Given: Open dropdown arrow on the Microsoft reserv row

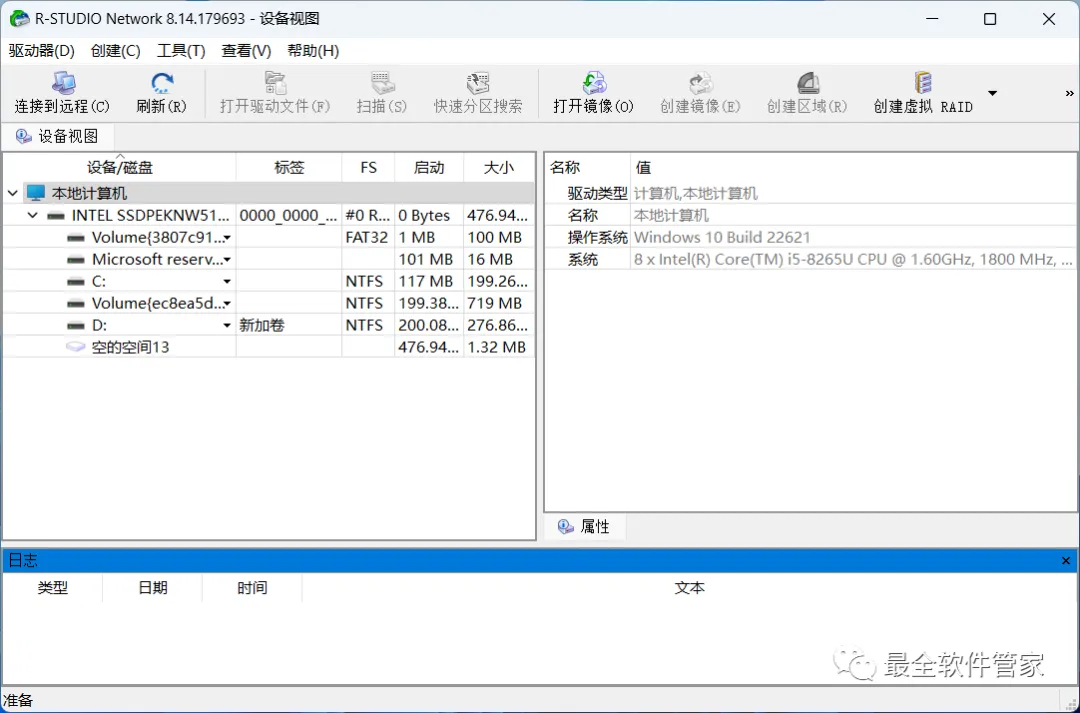Looking at the screenshot, I should [x=227, y=260].
